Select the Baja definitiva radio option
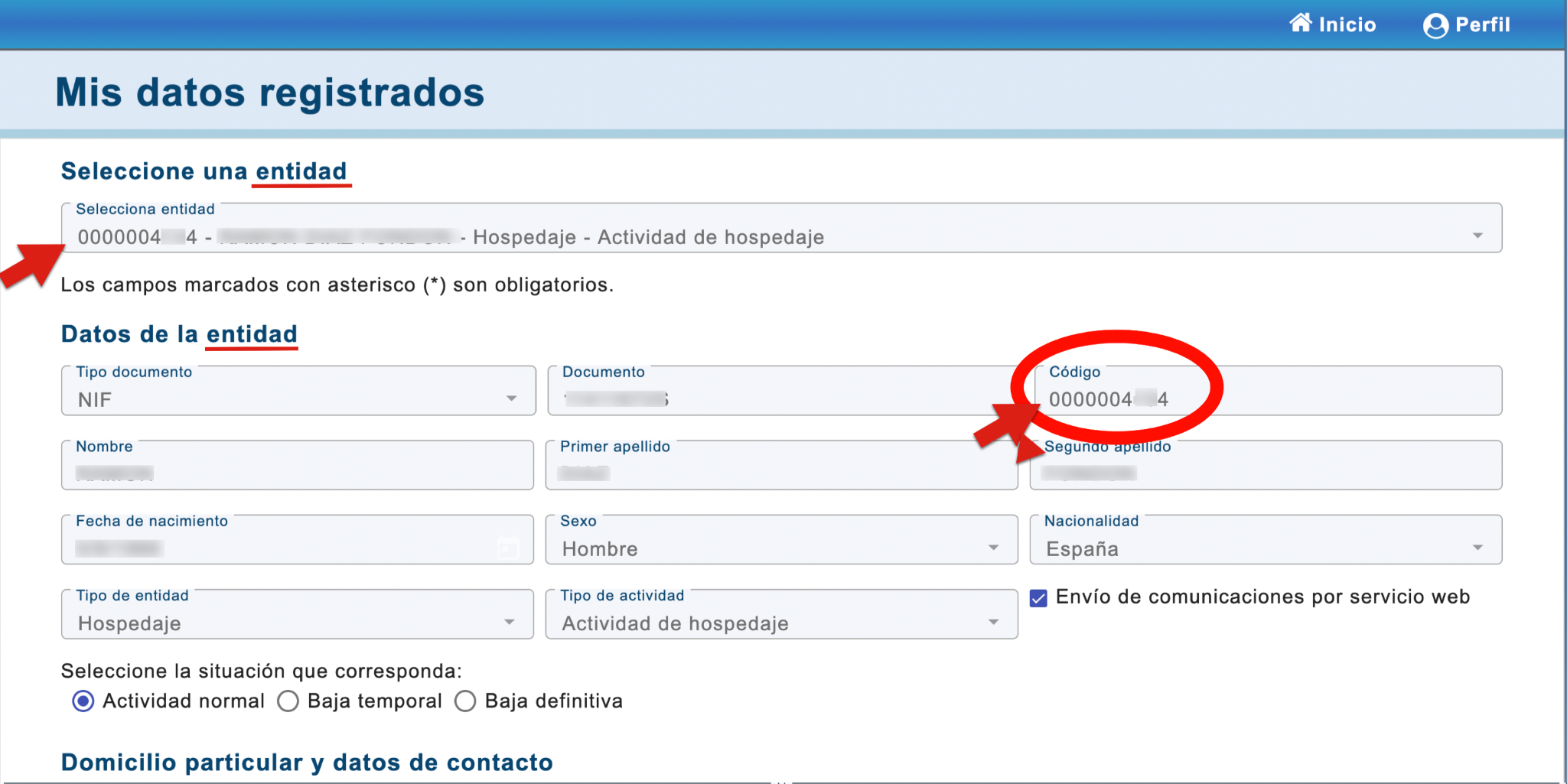Viewport: 1567px width, 784px height. (x=465, y=701)
